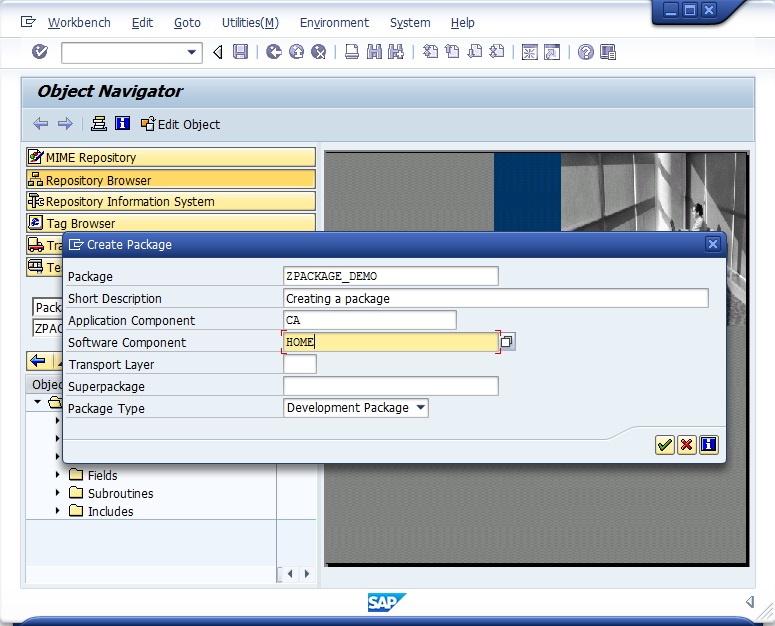Click the Last Page icon
The image size is (775, 626).
[x=497, y=51]
